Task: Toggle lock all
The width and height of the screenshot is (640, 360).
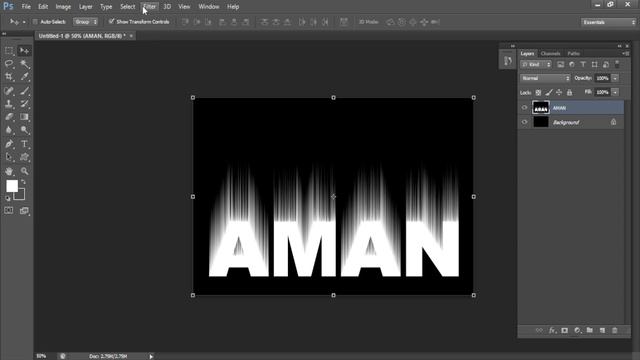Action: coord(569,93)
